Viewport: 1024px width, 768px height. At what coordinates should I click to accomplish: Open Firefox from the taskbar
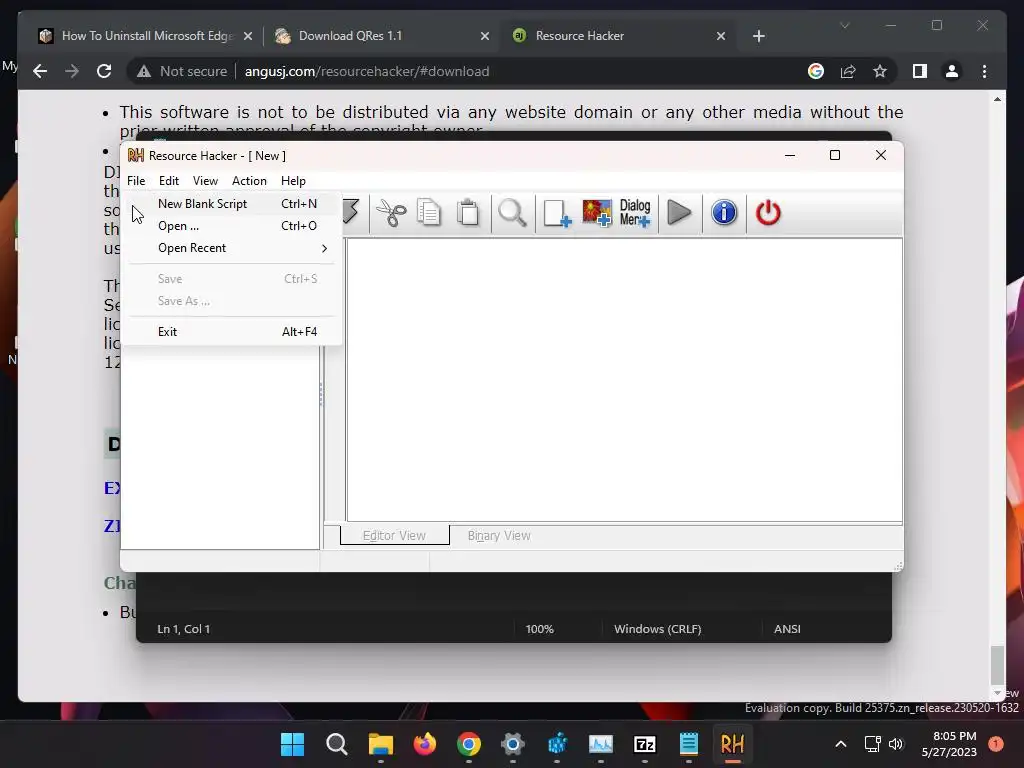(424, 744)
